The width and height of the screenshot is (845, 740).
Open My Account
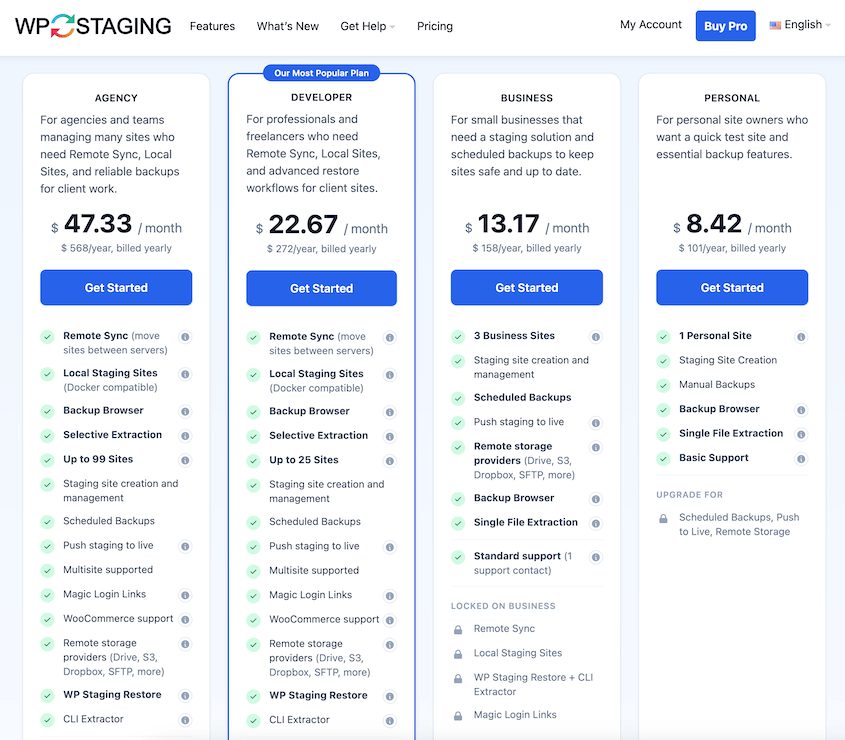[x=650, y=24]
